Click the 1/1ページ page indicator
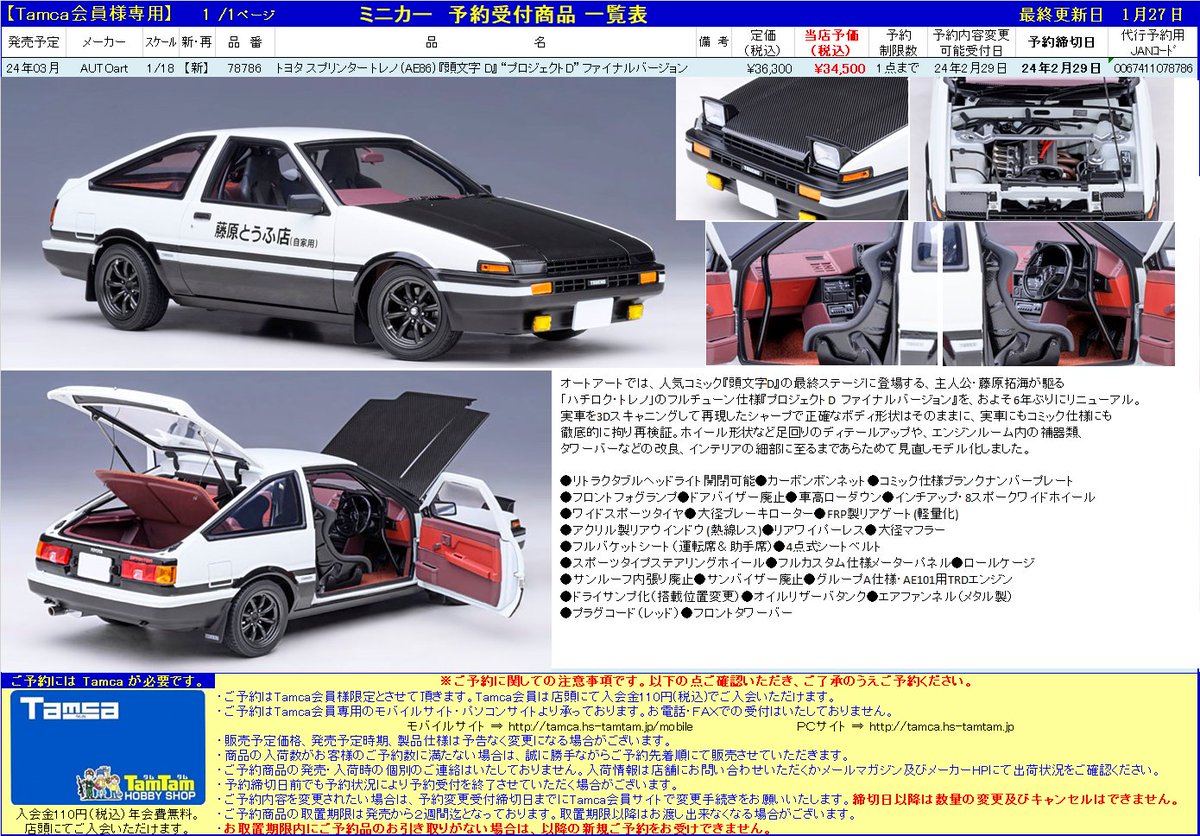1200x836 pixels. pyautogui.click(x=237, y=15)
